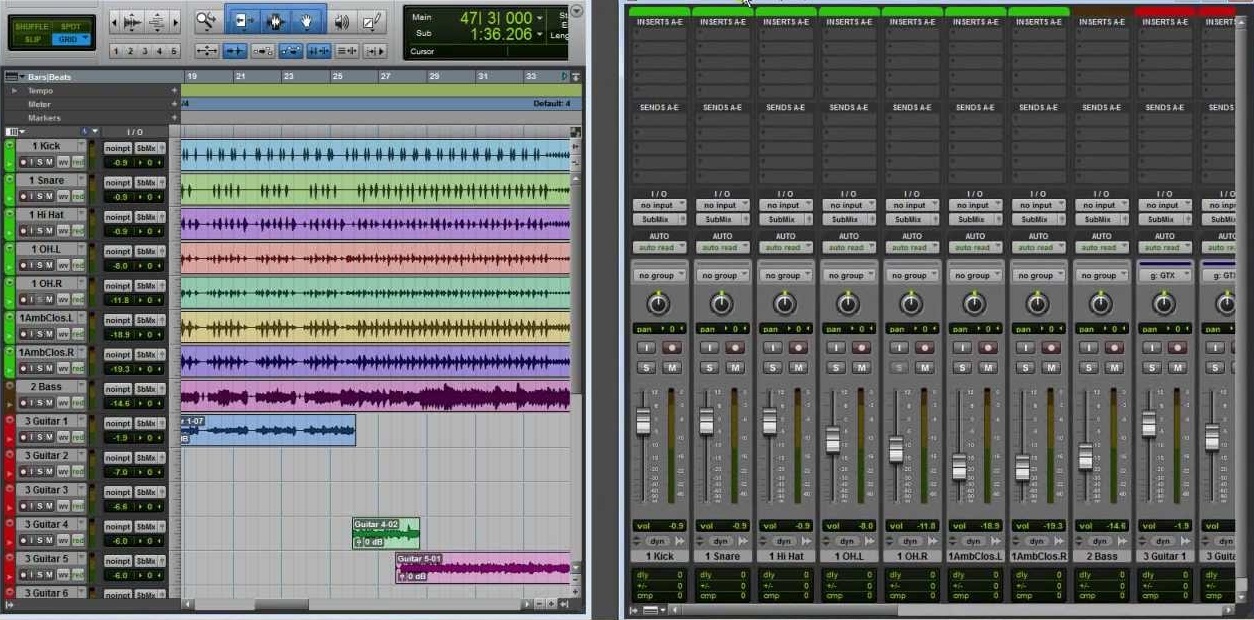Select the Scrubber tool
Image resolution: width=1254 pixels, height=620 pixels.
[343, 20]
